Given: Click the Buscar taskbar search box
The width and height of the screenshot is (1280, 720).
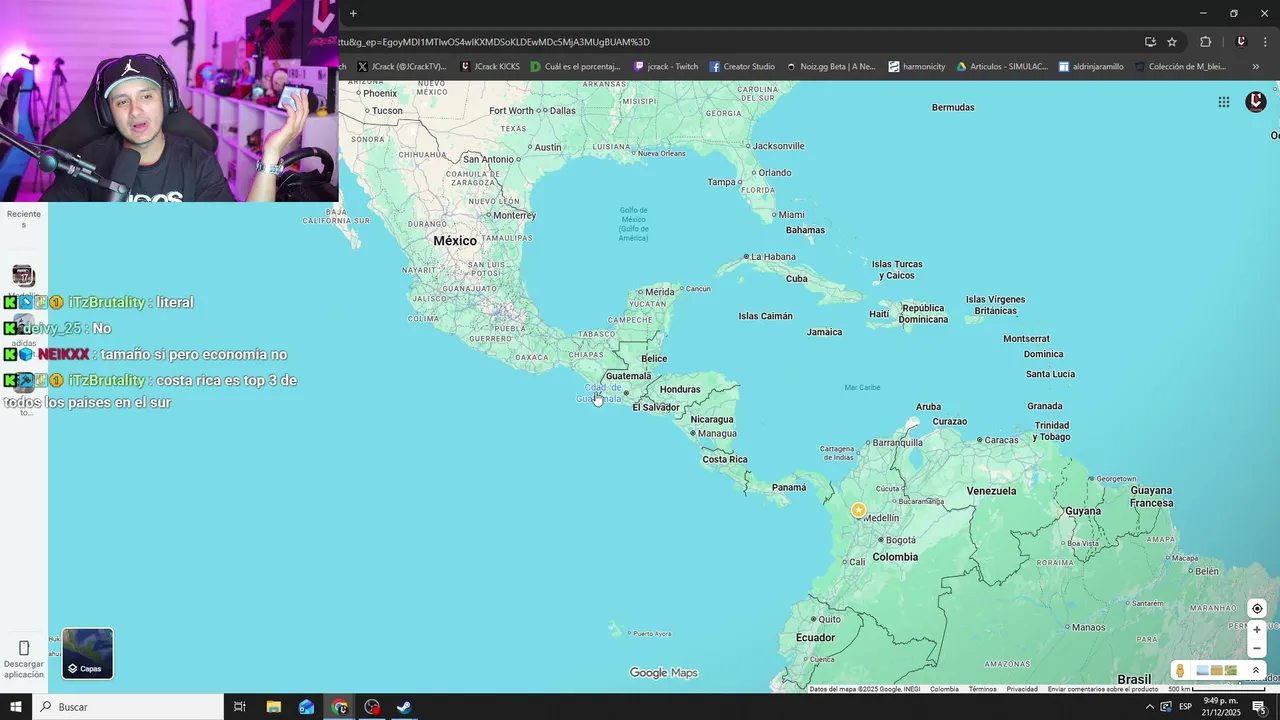Looking at the screenshot, I should coord(128,707).
